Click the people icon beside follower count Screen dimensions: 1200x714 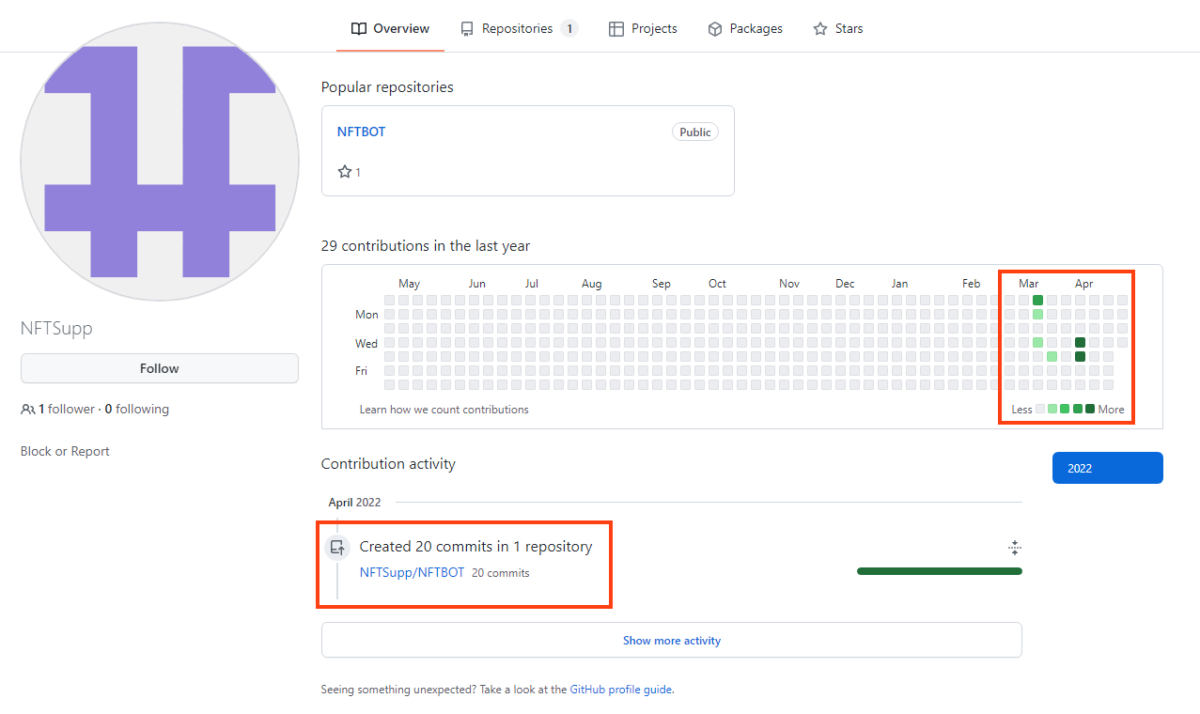coord(28,409)
